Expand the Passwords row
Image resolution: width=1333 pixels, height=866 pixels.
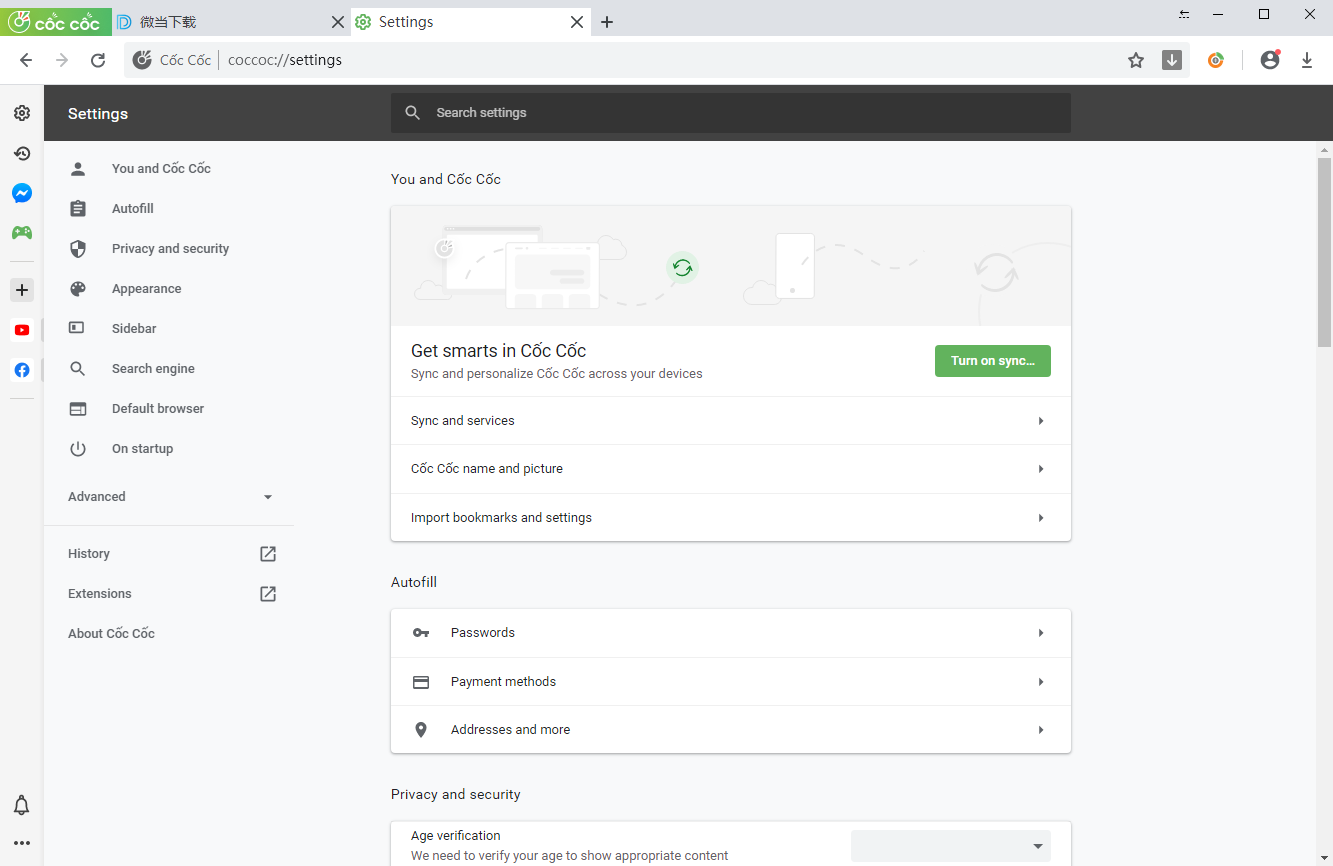pyautogui.click(x=731, y=633)
